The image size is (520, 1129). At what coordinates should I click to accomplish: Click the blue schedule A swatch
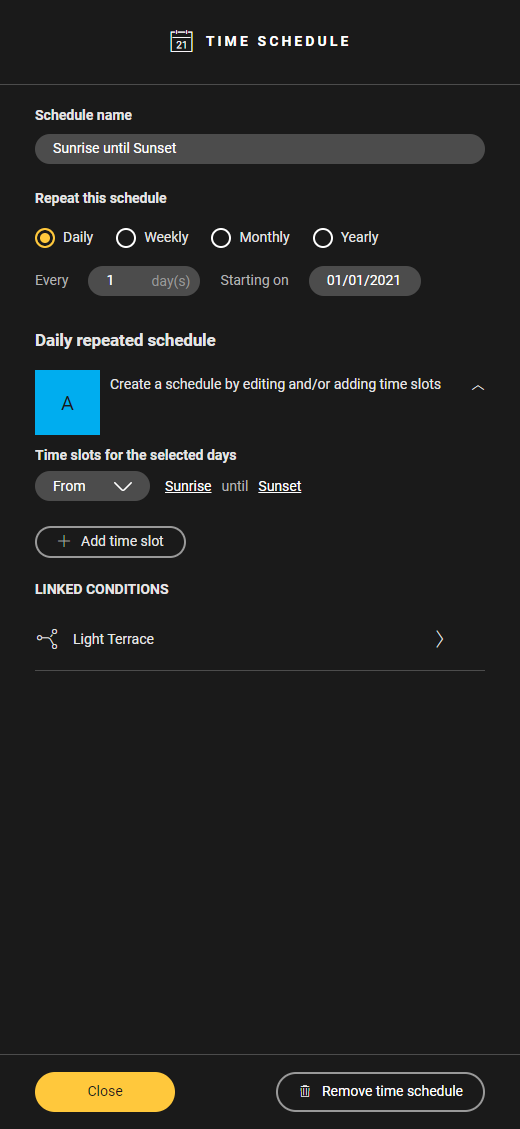pyautogui.click(x=68, y=402)
